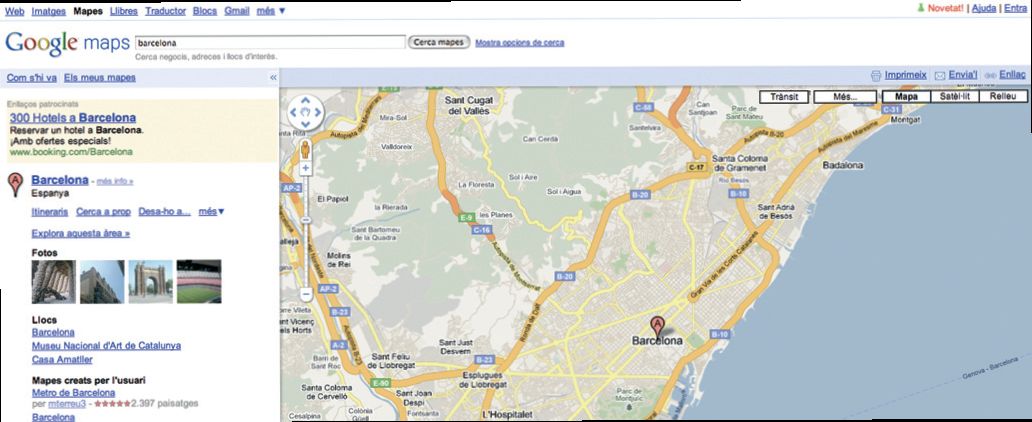Click the red marker A on map
The width and height of the screenshot is (1032, 422).
pos(657,326)
